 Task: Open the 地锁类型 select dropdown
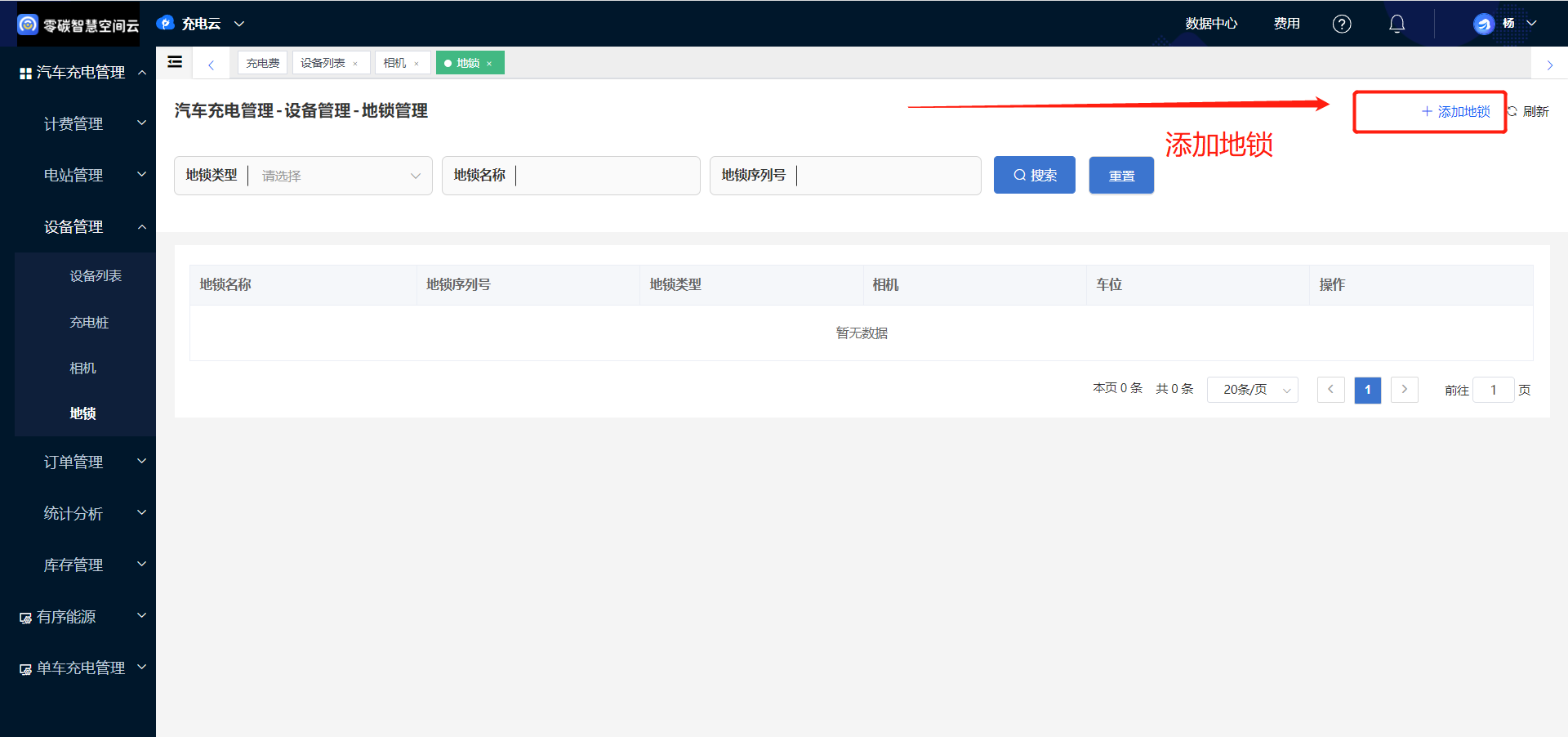coord(303,176)
